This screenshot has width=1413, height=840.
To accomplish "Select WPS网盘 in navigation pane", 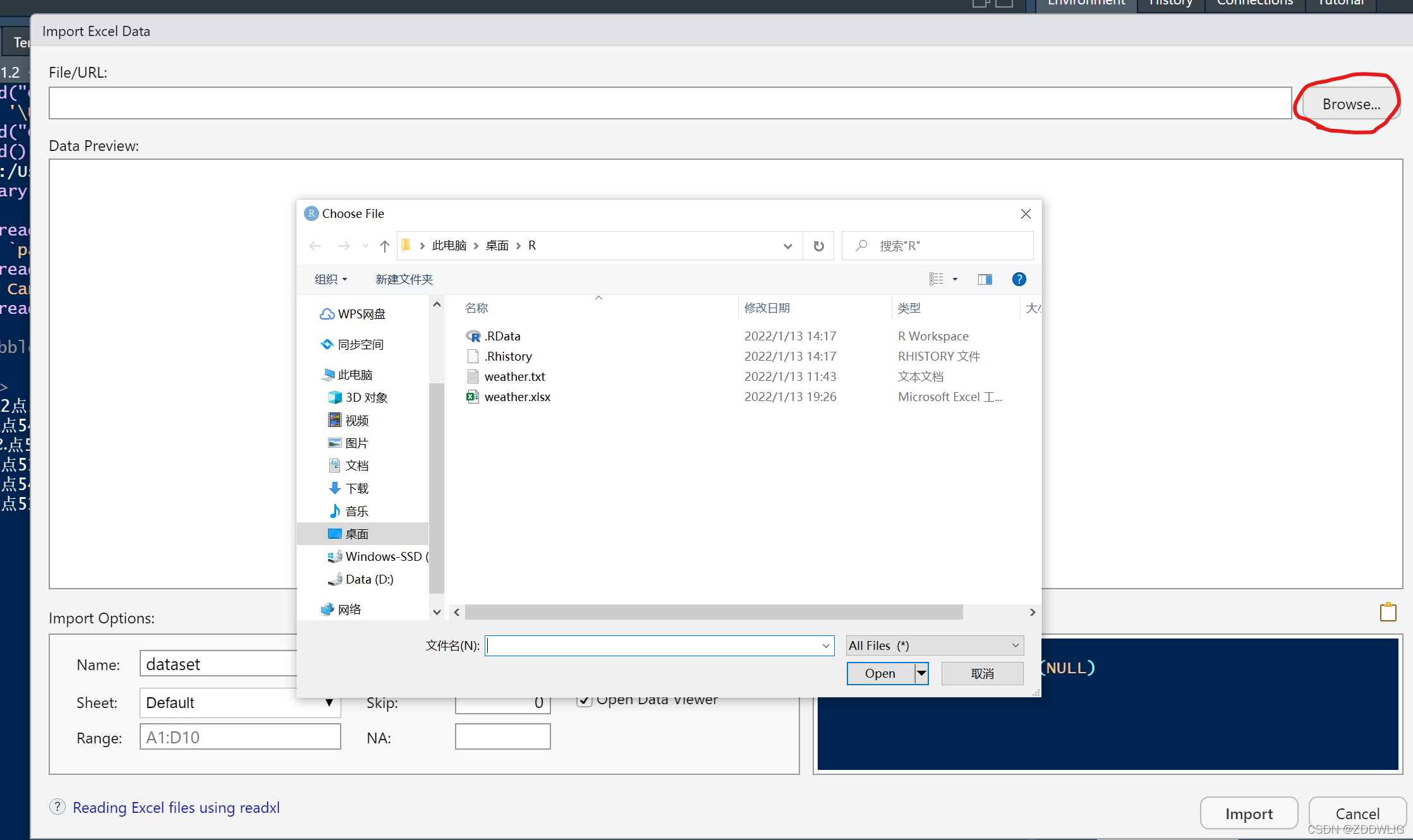I will pyautogui.click(x=353, y=314).
